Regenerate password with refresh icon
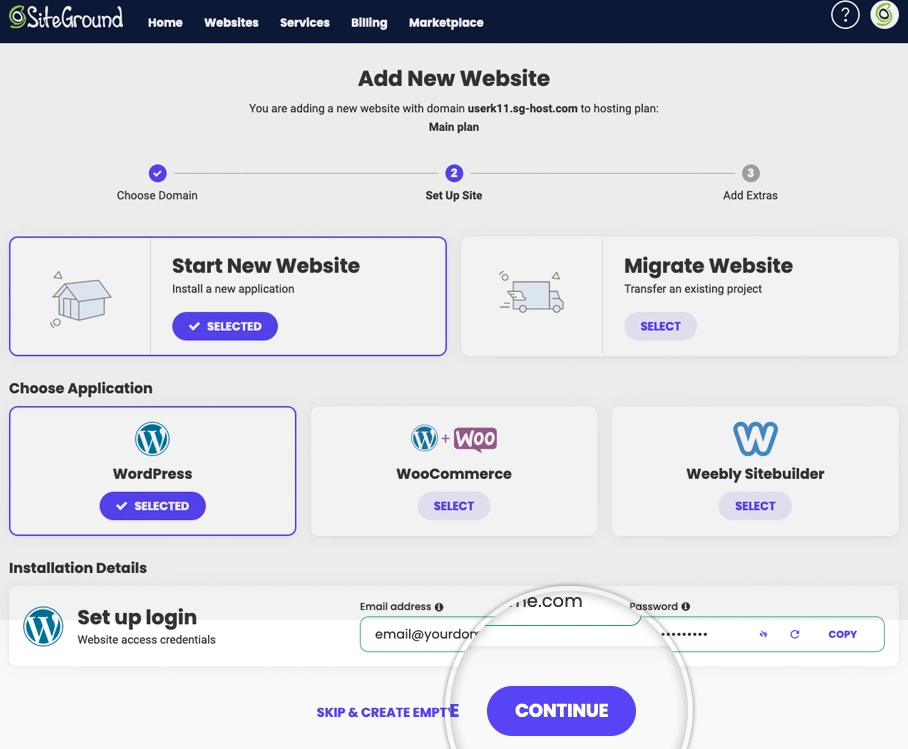 point(795,634)
